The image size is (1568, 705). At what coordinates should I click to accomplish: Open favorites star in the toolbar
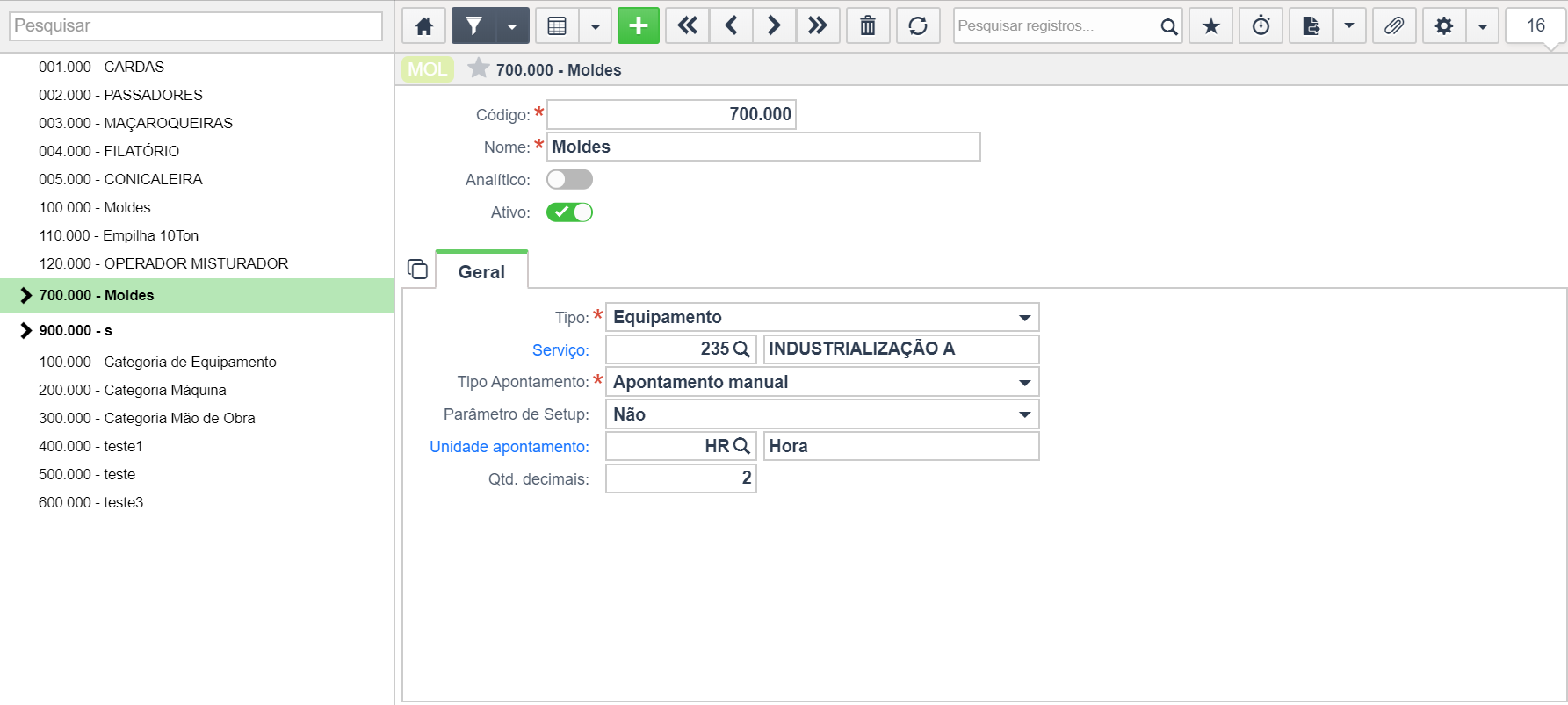1211,26
